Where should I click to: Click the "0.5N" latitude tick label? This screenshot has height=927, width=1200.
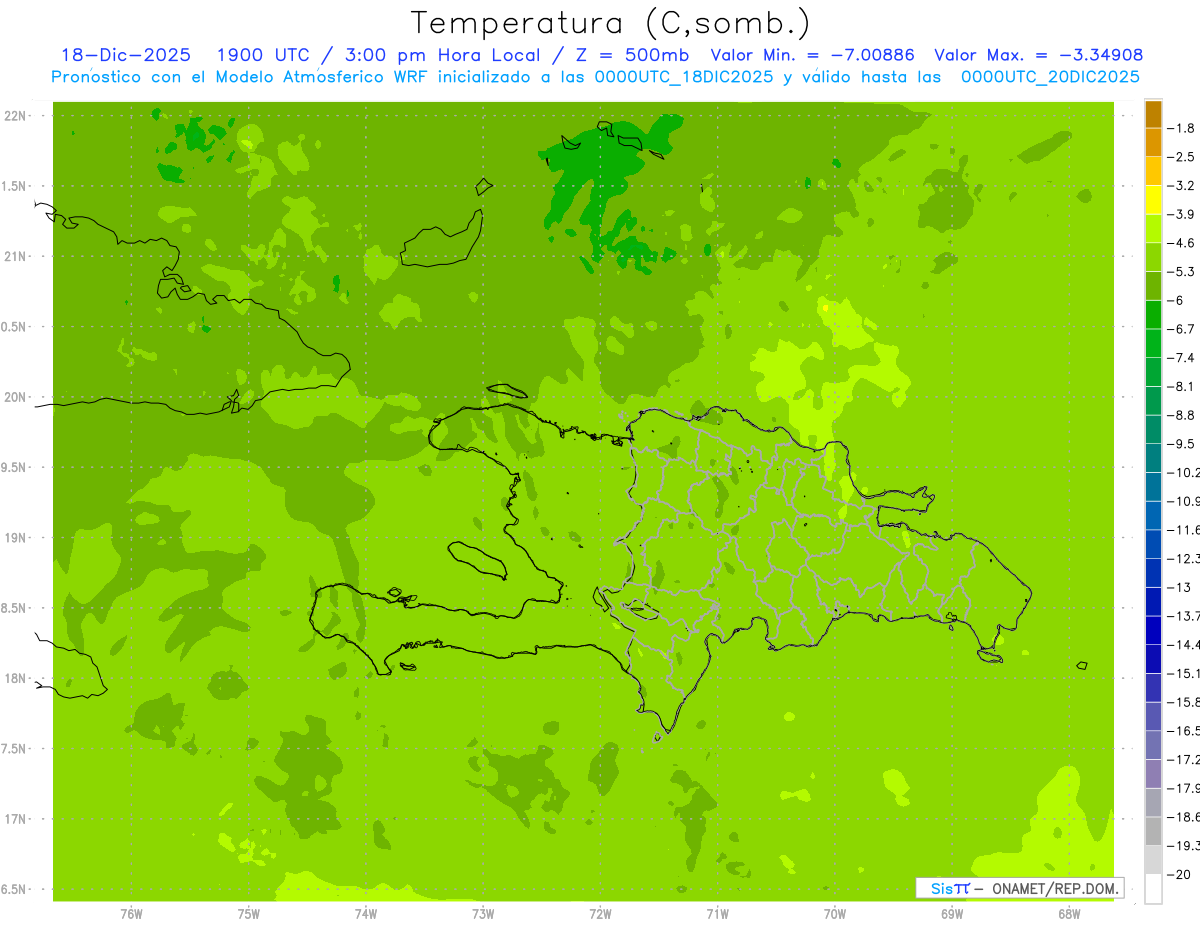tap(14, 327)
